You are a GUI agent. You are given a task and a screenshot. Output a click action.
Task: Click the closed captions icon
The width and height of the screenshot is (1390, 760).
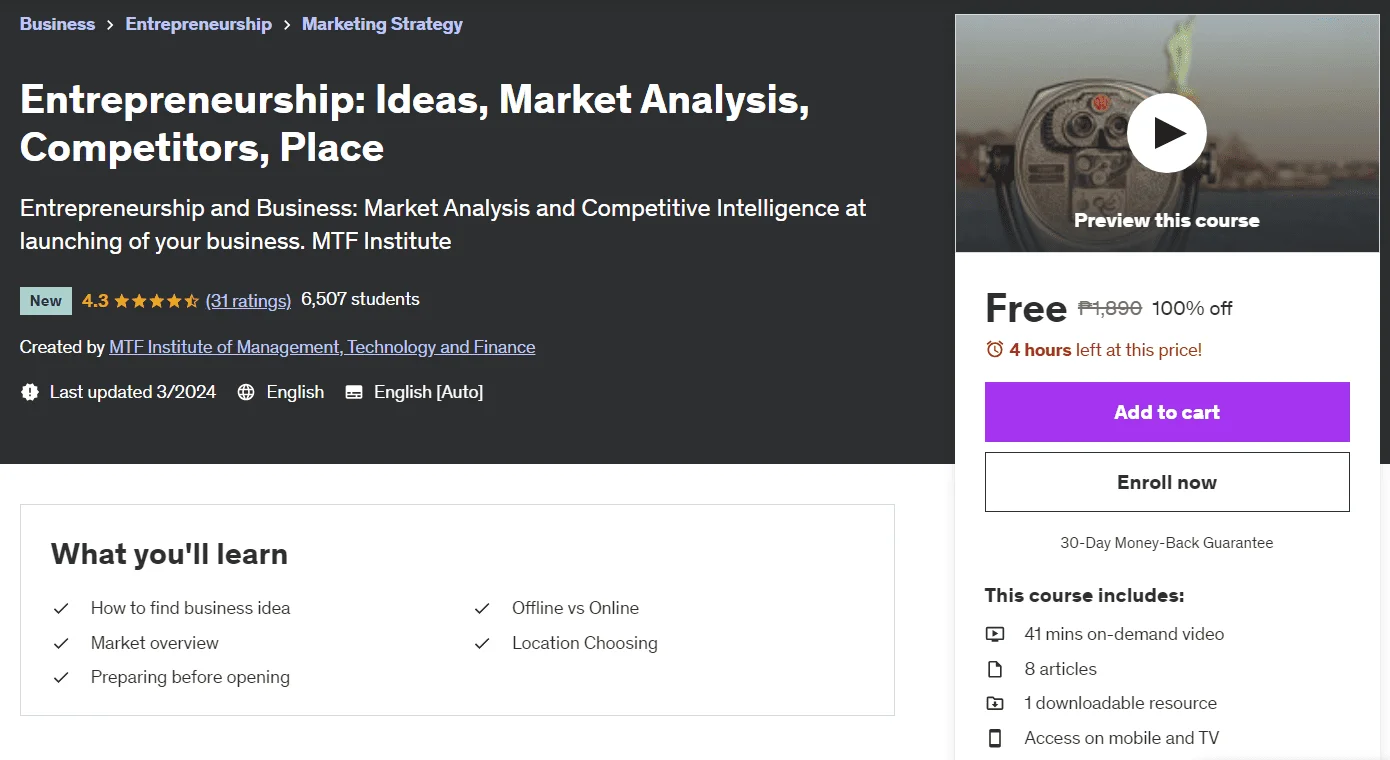coord(354,392)
